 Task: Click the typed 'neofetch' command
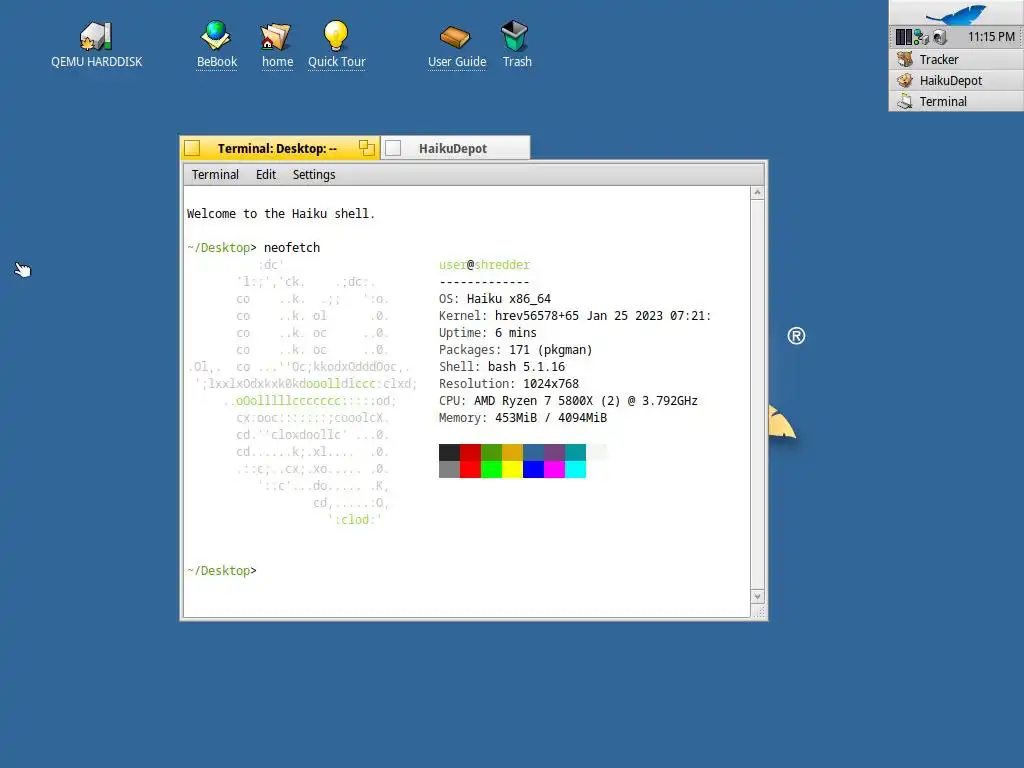pyautogui.click(x=292, y=248)
